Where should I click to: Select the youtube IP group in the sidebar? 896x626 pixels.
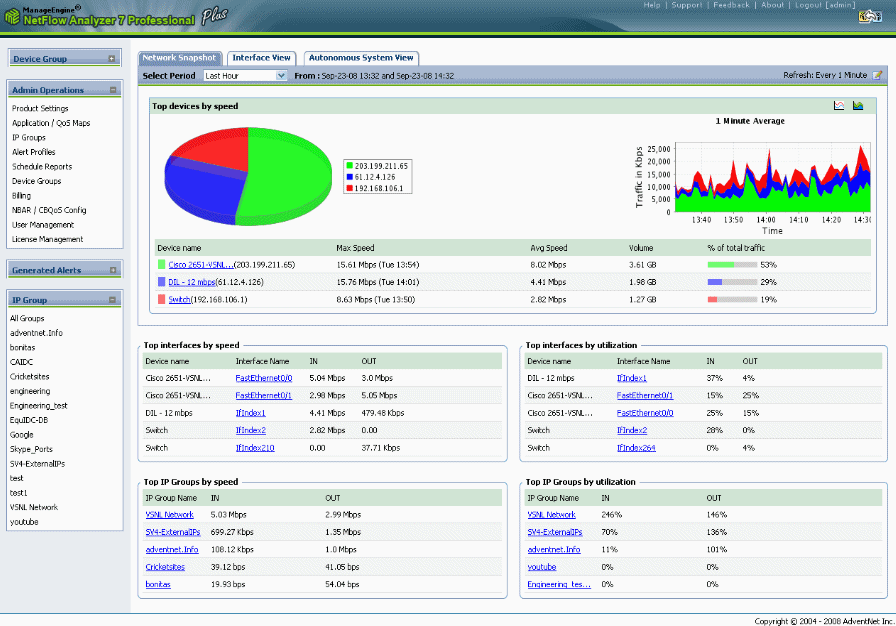[x=24, y=522]
